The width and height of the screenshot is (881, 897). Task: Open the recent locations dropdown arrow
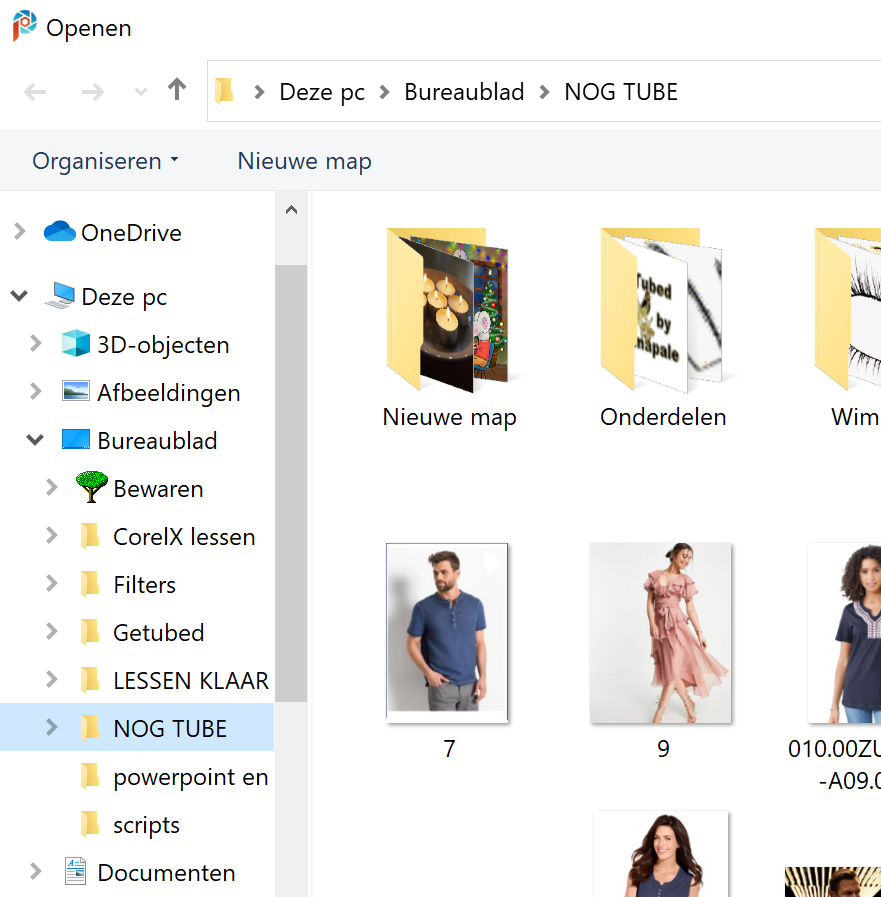[141, 92]
